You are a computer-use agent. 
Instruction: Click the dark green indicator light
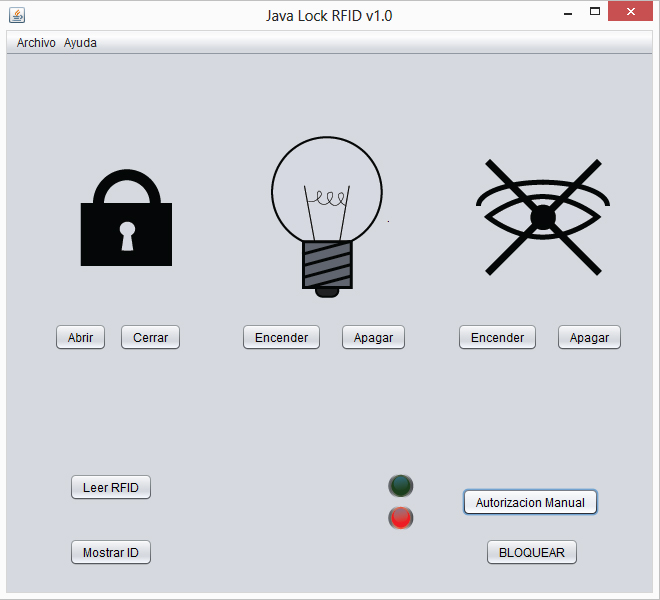401,486
